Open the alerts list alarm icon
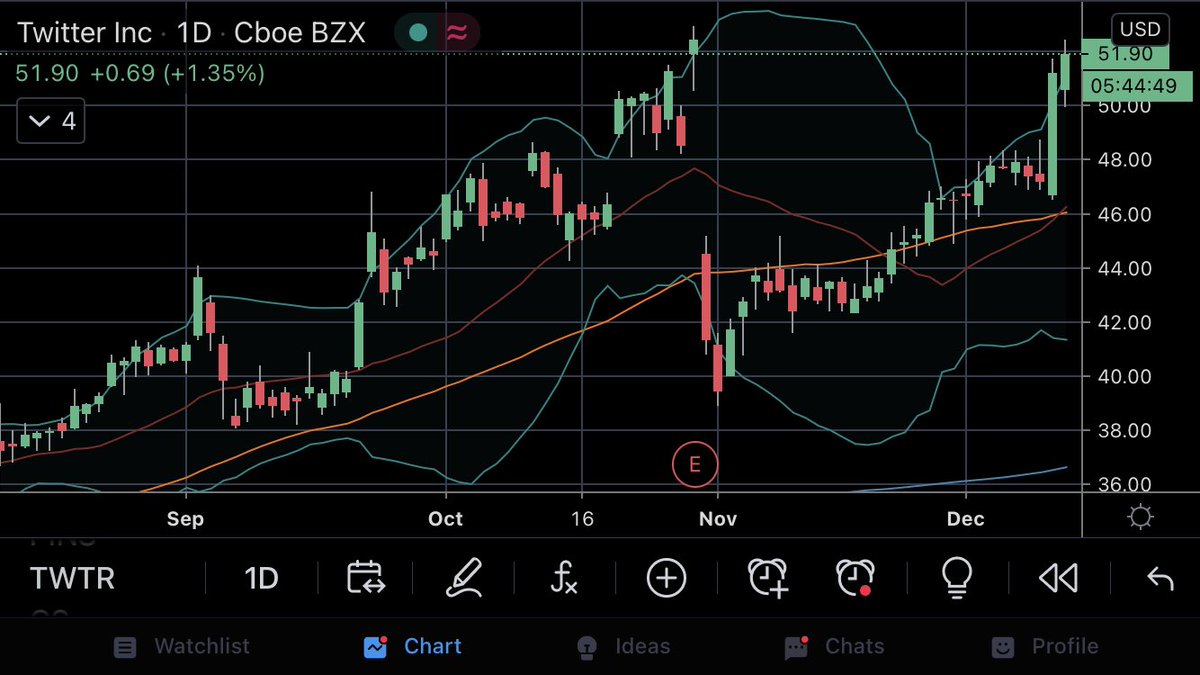Screen dimensions: 1200x675 (x=855, y=577)
